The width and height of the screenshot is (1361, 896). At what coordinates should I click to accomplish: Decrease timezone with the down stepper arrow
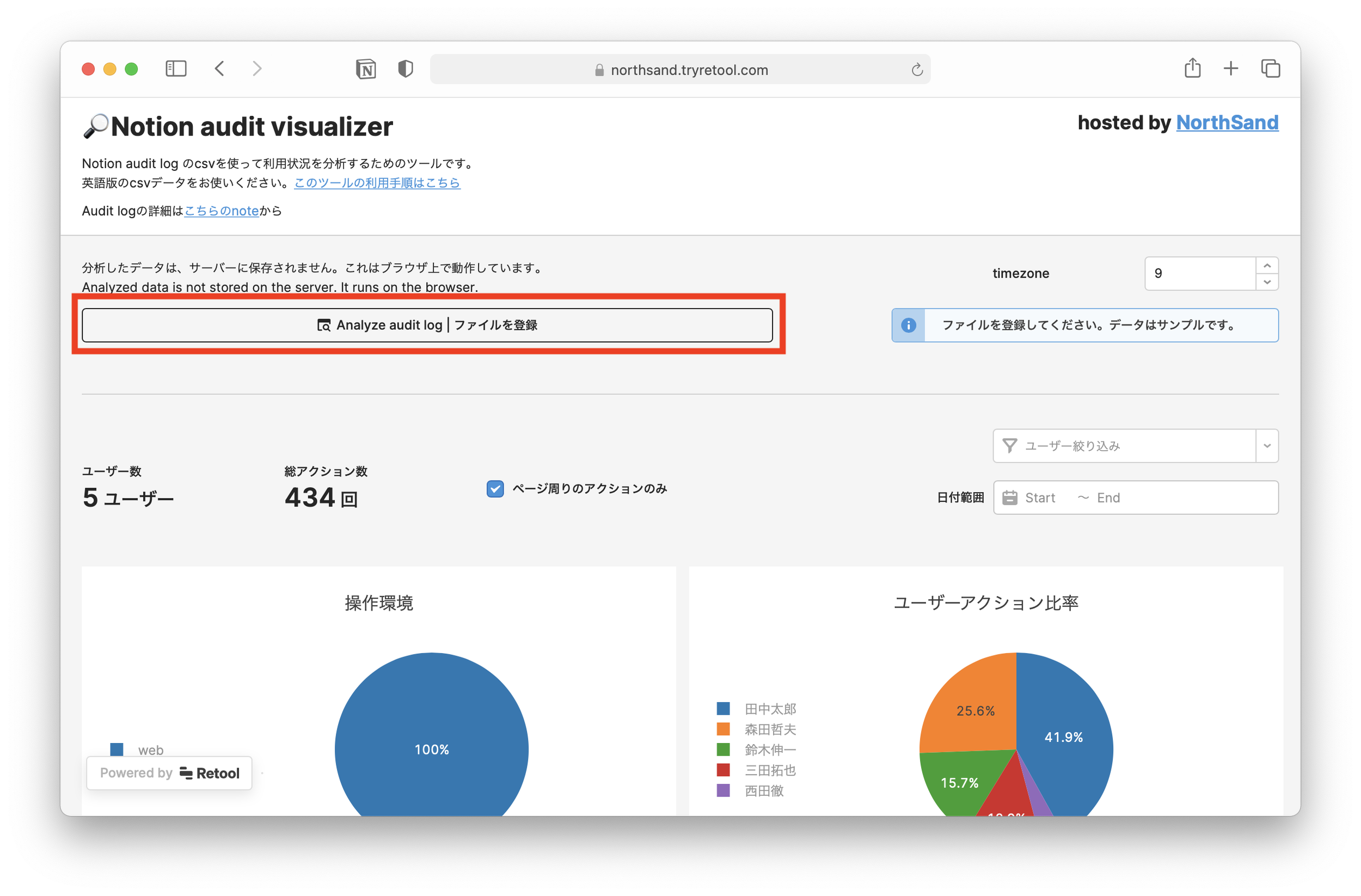[x=1268, y=283]
